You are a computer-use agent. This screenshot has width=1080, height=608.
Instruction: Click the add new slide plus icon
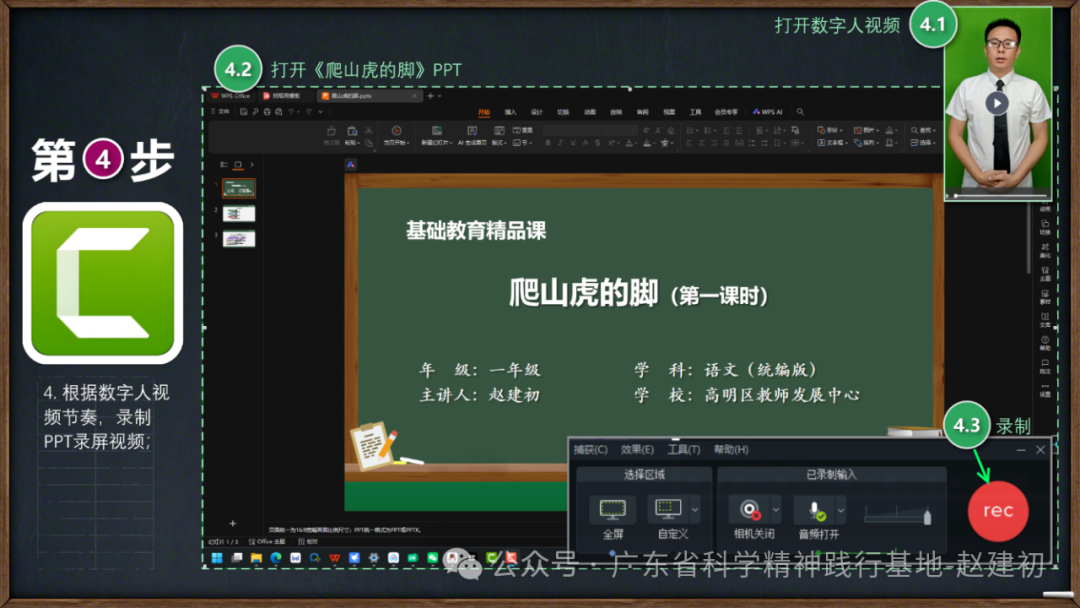click(x=233, y=523)
